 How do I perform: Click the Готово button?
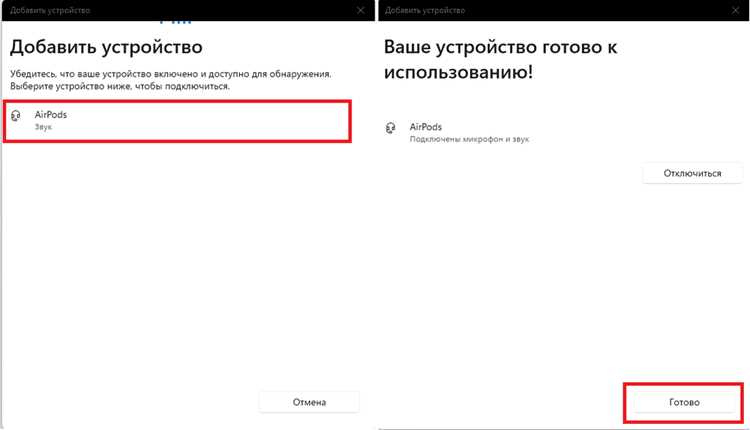[x=684, y=402]
